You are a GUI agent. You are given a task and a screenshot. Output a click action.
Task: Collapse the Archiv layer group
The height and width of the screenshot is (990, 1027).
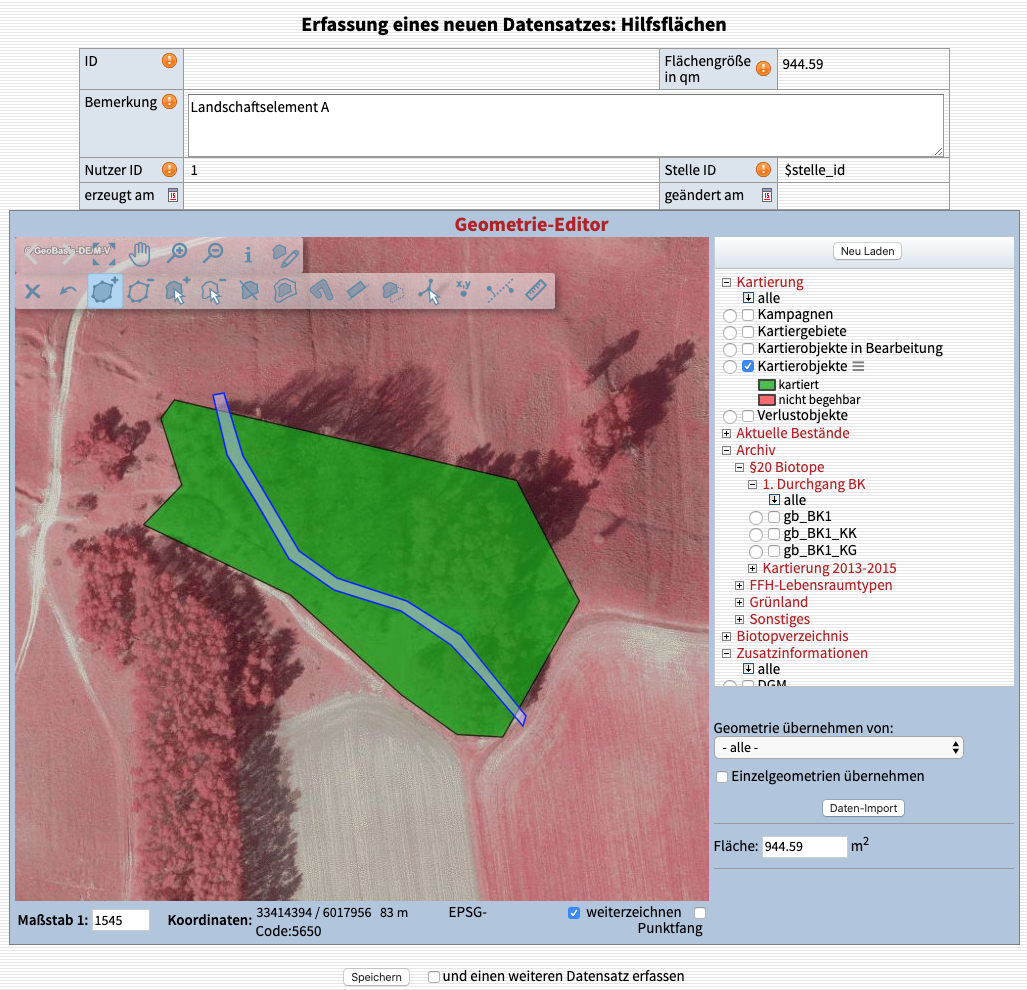point(727,450)
